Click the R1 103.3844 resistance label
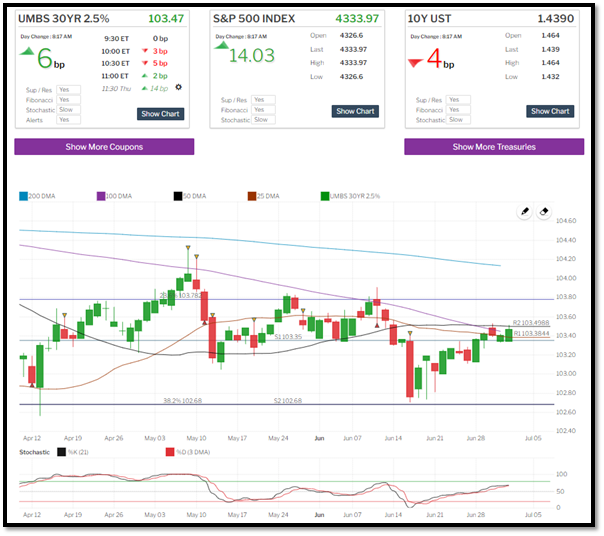Screen dimensions: 604x536 [x=532, y=333]
